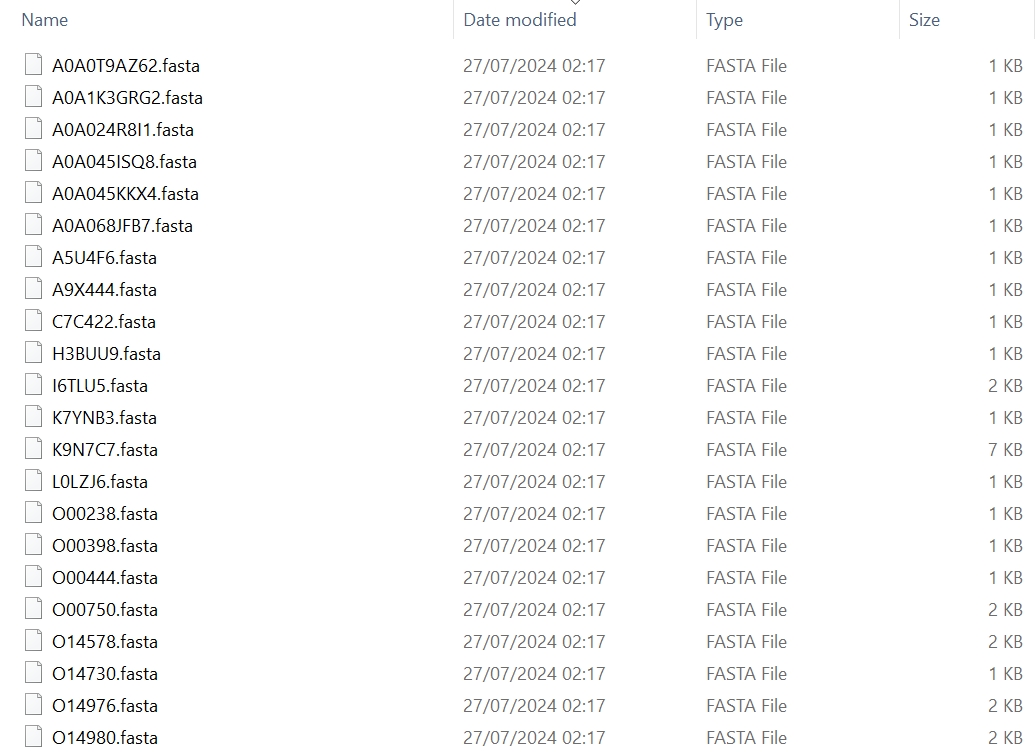
Task: Select the icon of L0LZJ6.fasta
Action: [33, 480]
